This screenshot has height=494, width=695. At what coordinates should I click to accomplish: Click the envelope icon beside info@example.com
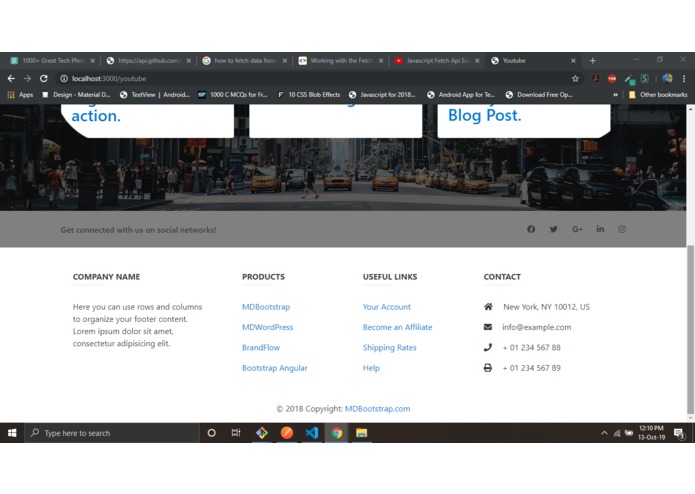point(488,327)
